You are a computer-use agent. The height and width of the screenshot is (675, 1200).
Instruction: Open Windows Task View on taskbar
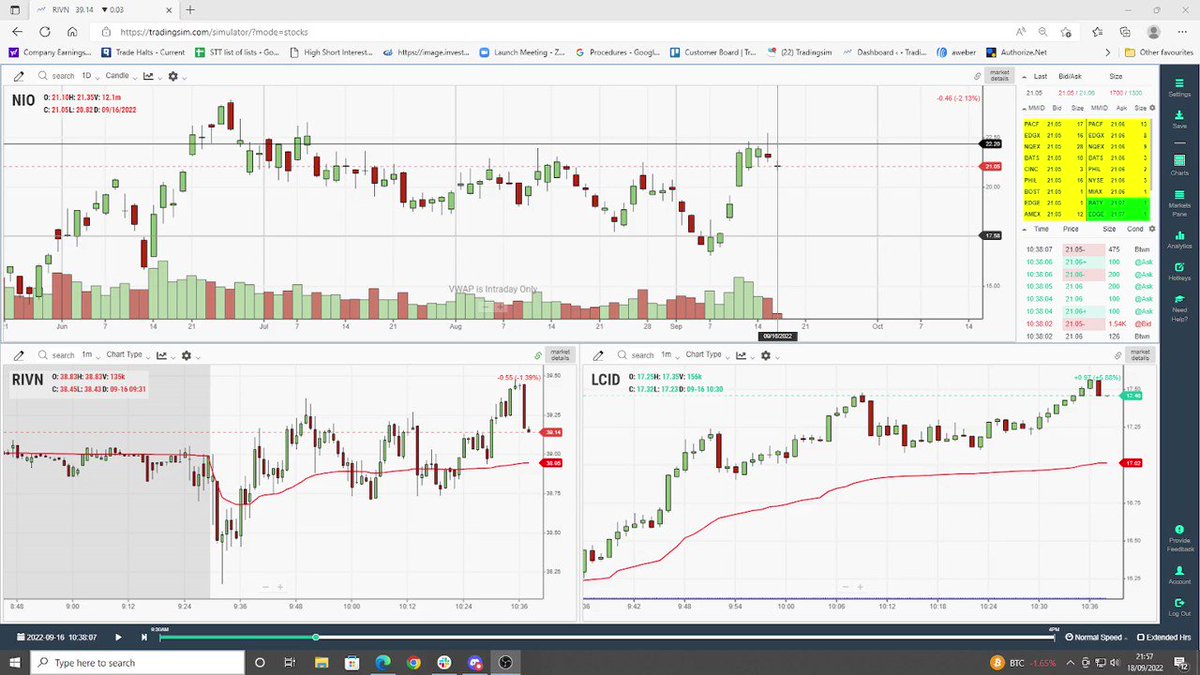(289, 662)
